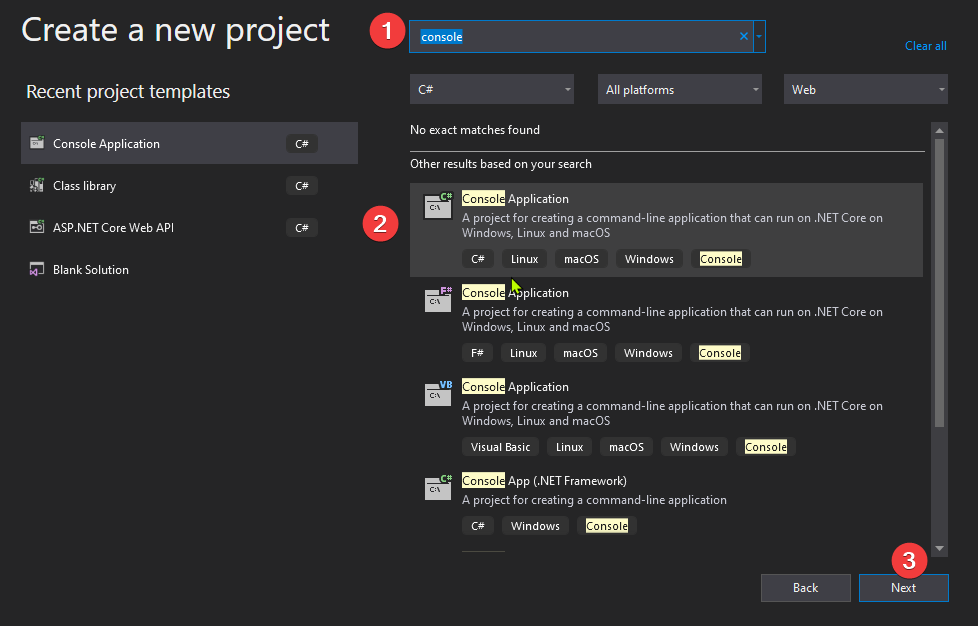Select Visual Basic Console Application result
Image resolution: width=978 pixels, height=626 pixels.
click(666, 418)
